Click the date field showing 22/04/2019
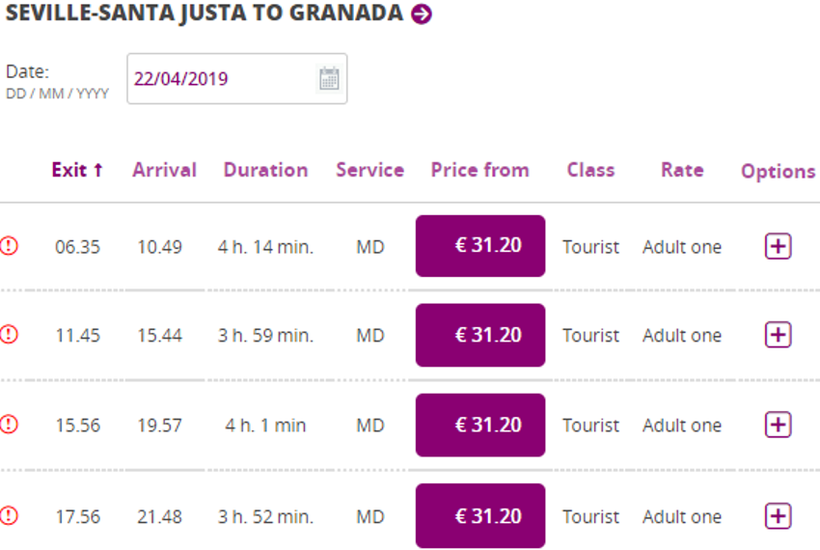Screen dimensions: 820x550 click(x=220, y=79)
